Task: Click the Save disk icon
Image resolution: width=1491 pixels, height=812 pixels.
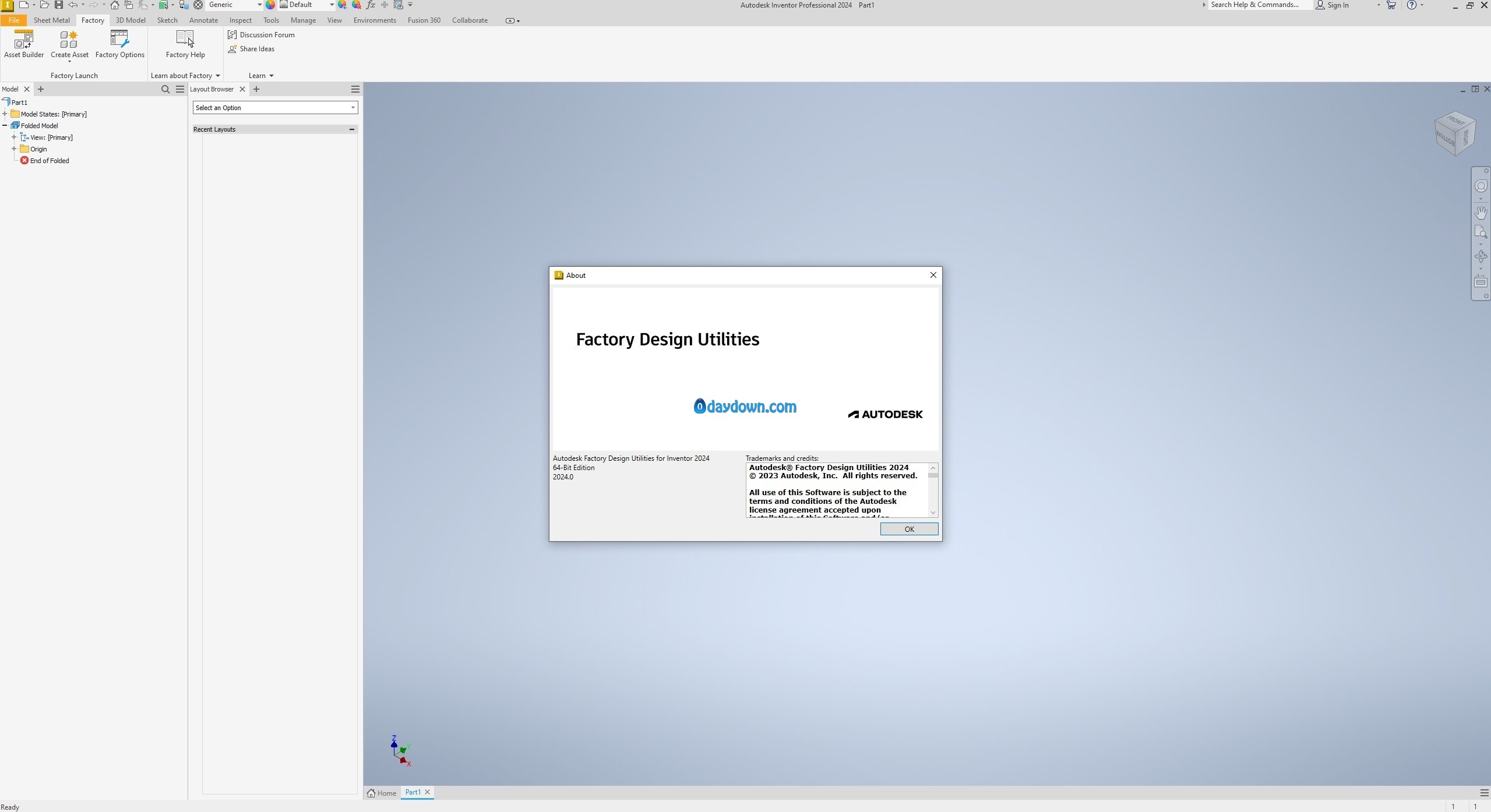Action: pos(58,5)
